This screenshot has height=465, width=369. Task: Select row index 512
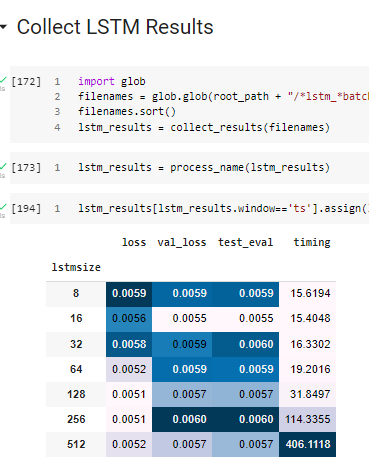76,444
